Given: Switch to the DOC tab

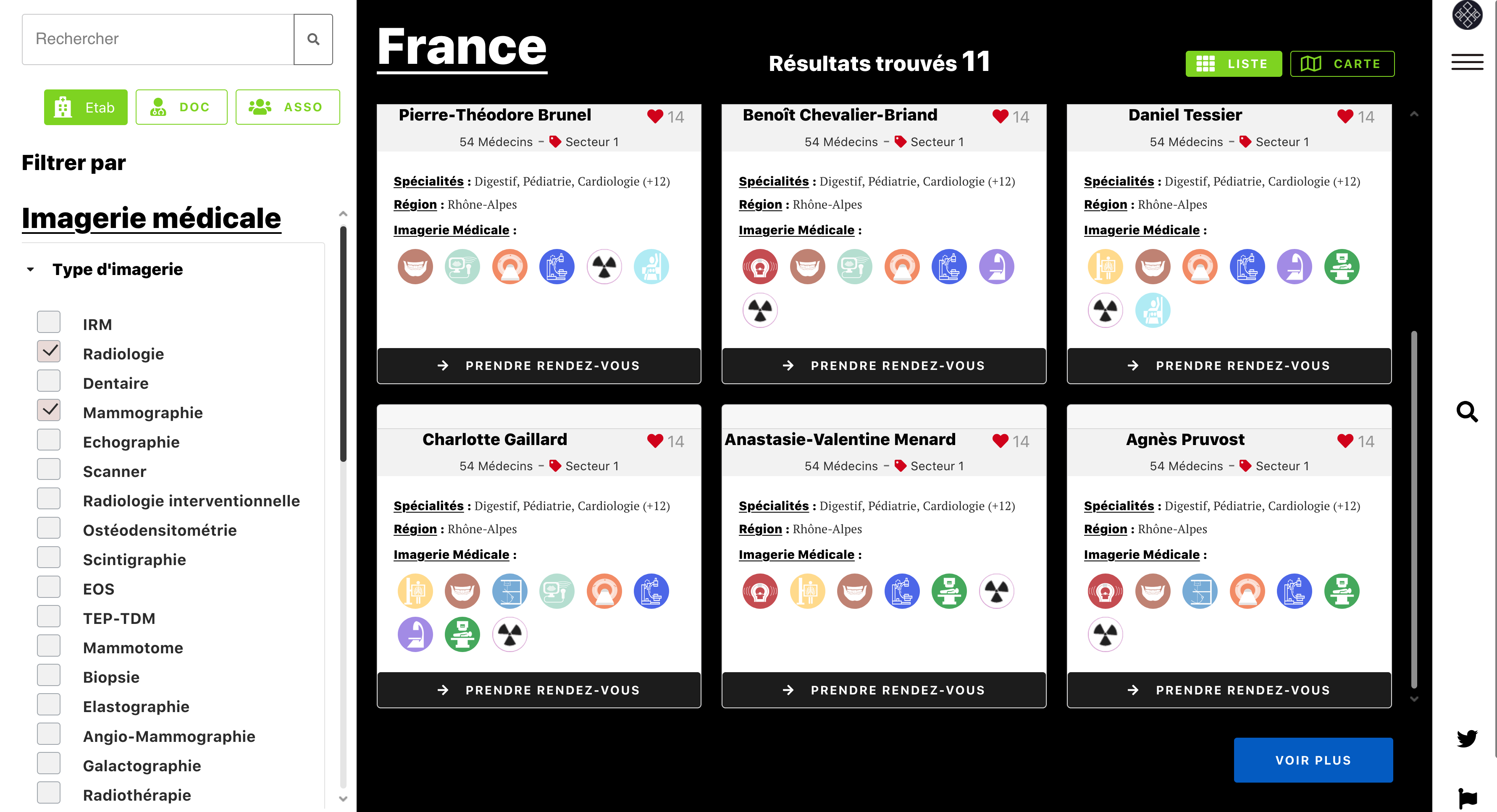Looking at the screenshot, I should (181, 107).
